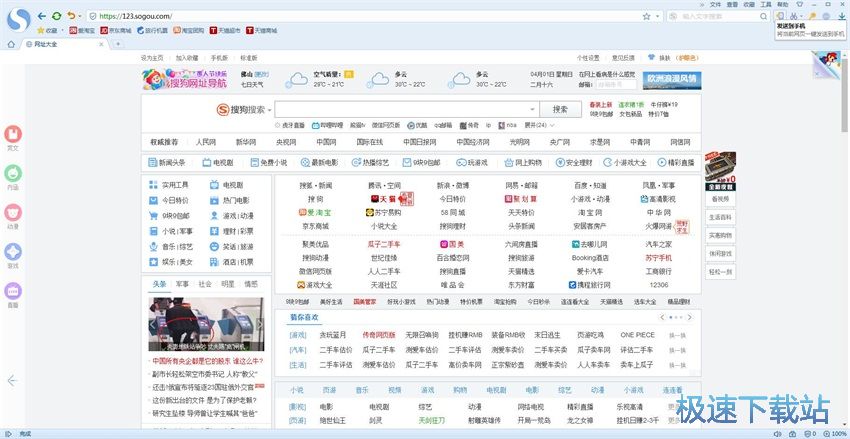850x439 pixels.
Task: Click the security shield in address bar
Action: click(x=93, y=17)
